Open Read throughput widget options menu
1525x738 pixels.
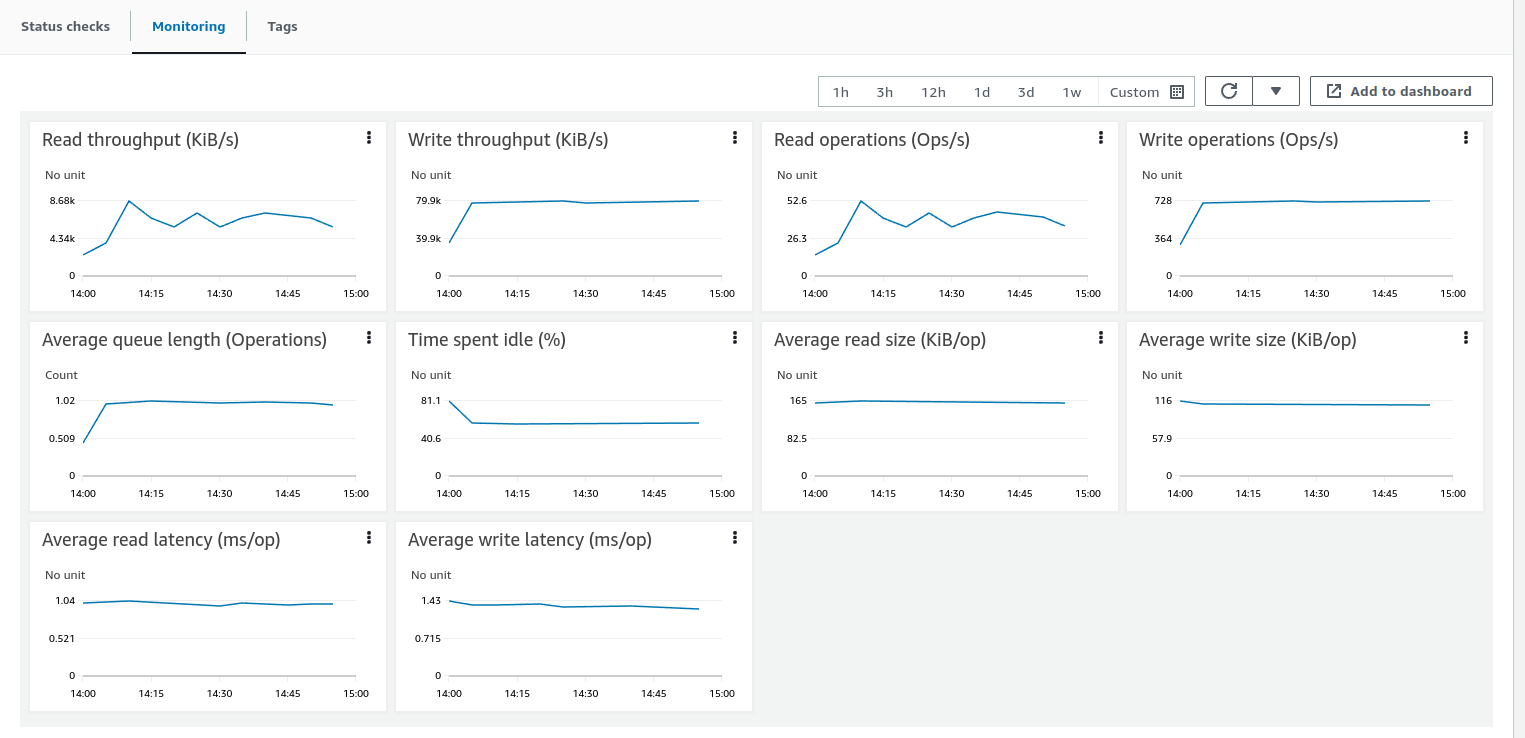pos(369,138)
